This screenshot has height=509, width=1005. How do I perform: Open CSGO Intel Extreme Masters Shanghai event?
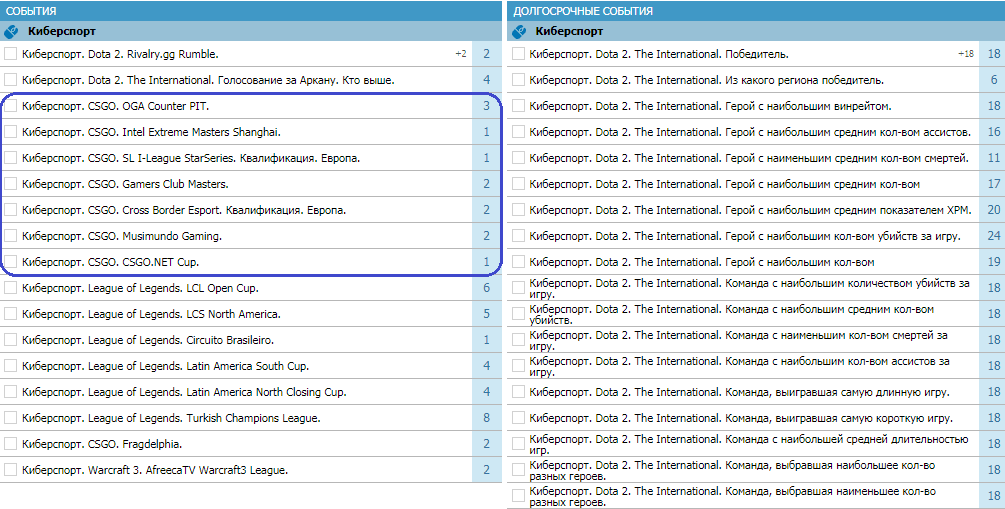tap(151, 132)
